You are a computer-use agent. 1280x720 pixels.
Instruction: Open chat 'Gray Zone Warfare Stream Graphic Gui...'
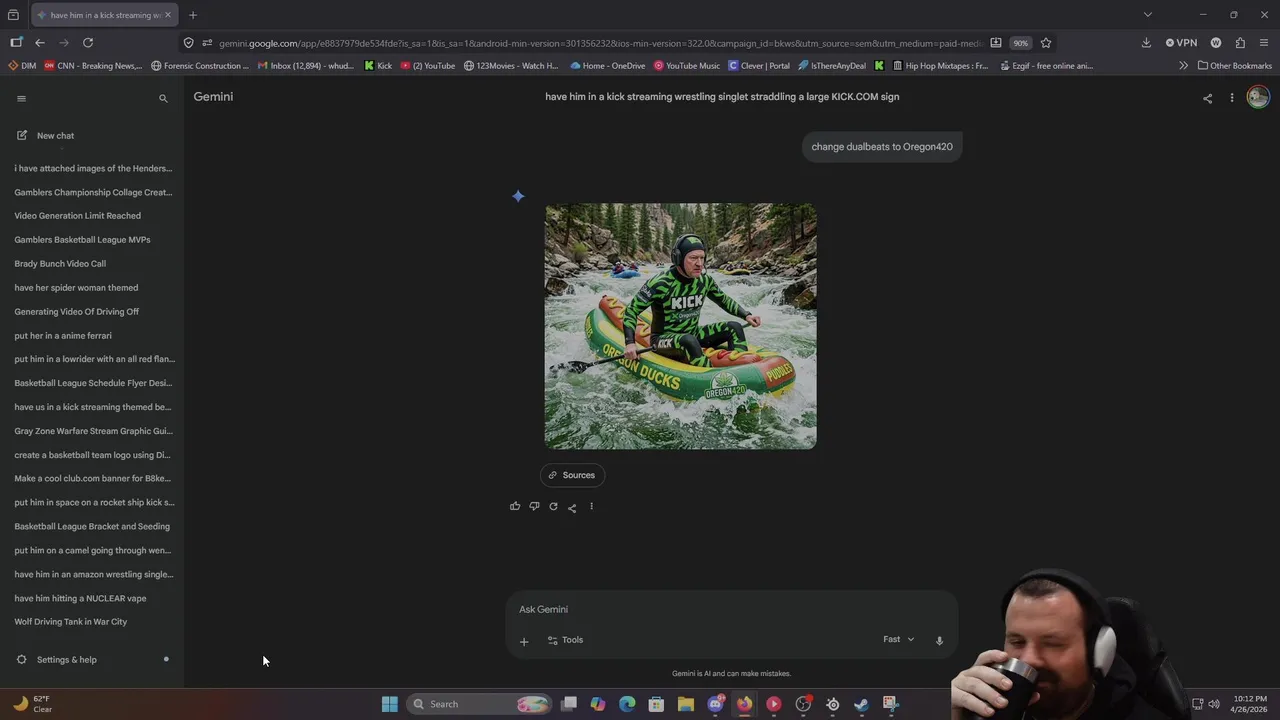point(93,431)
